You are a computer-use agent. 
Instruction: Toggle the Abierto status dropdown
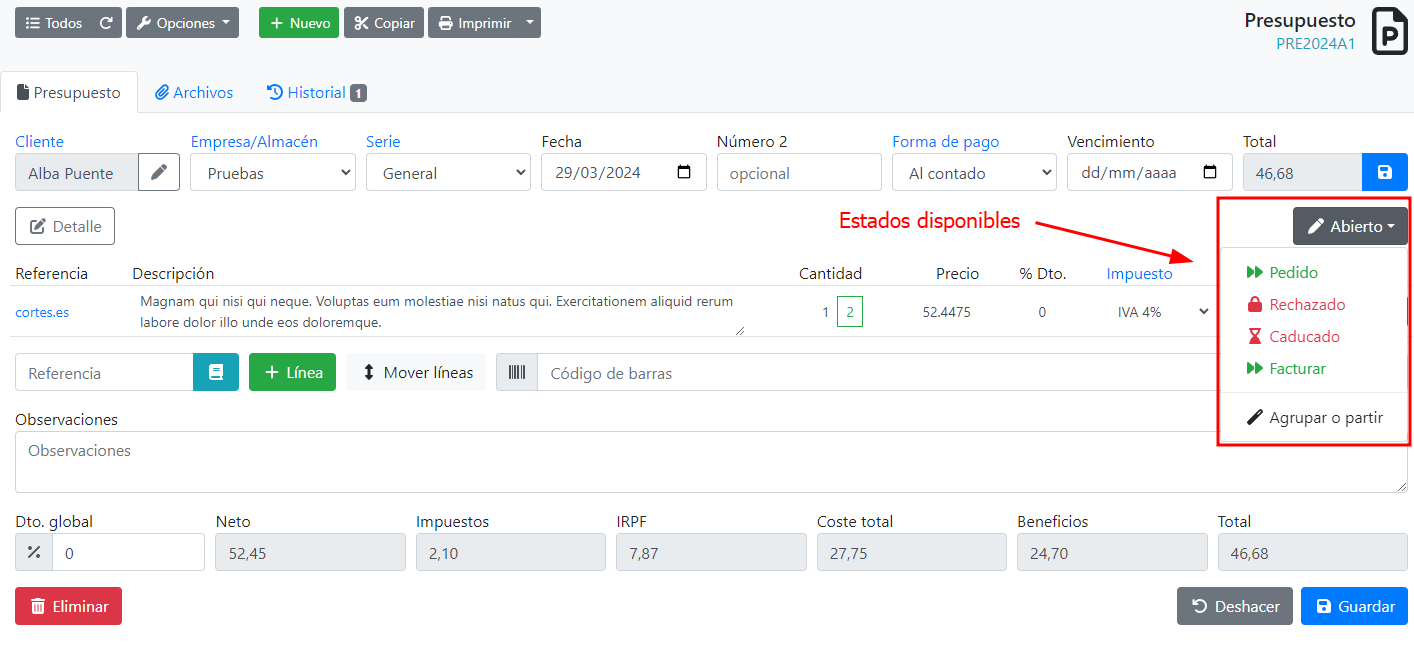pos(1350,226)
